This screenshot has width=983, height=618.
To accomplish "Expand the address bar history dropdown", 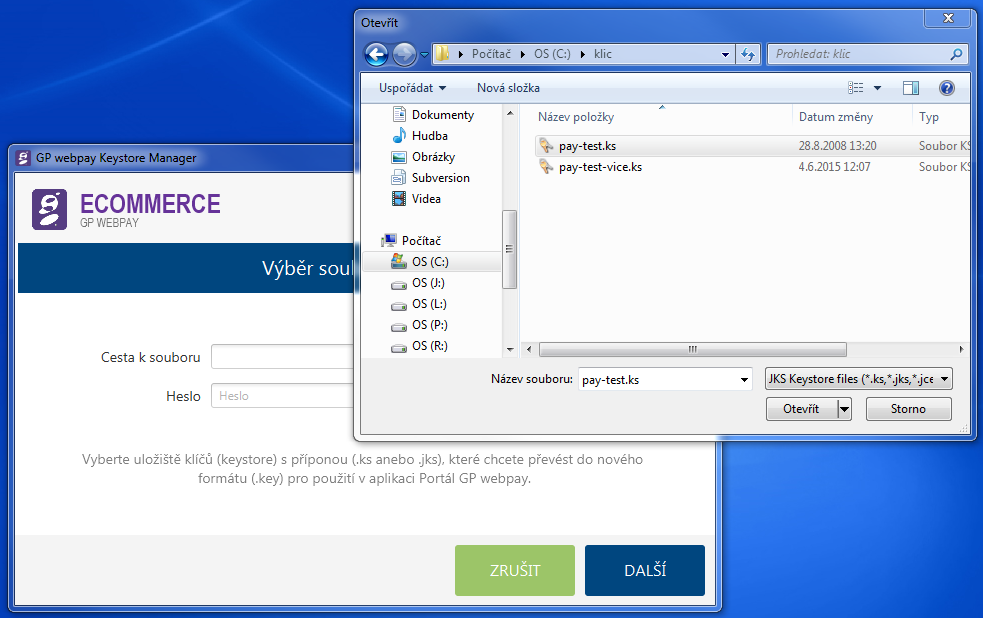I will 725,55.
